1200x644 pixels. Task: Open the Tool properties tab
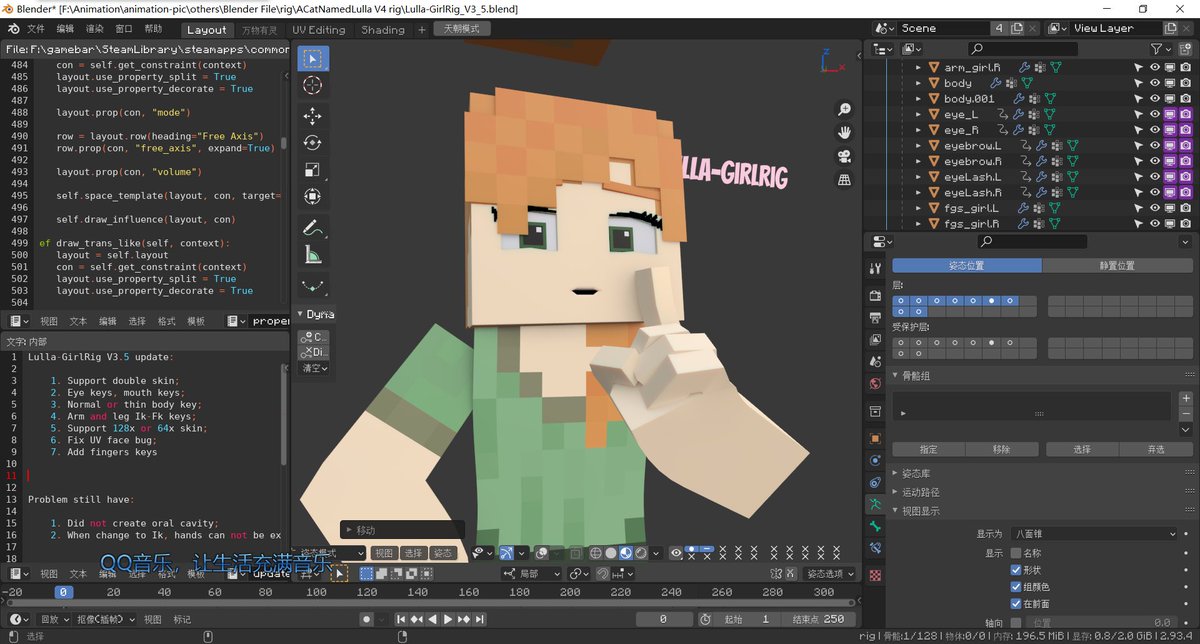coord(875,268)
